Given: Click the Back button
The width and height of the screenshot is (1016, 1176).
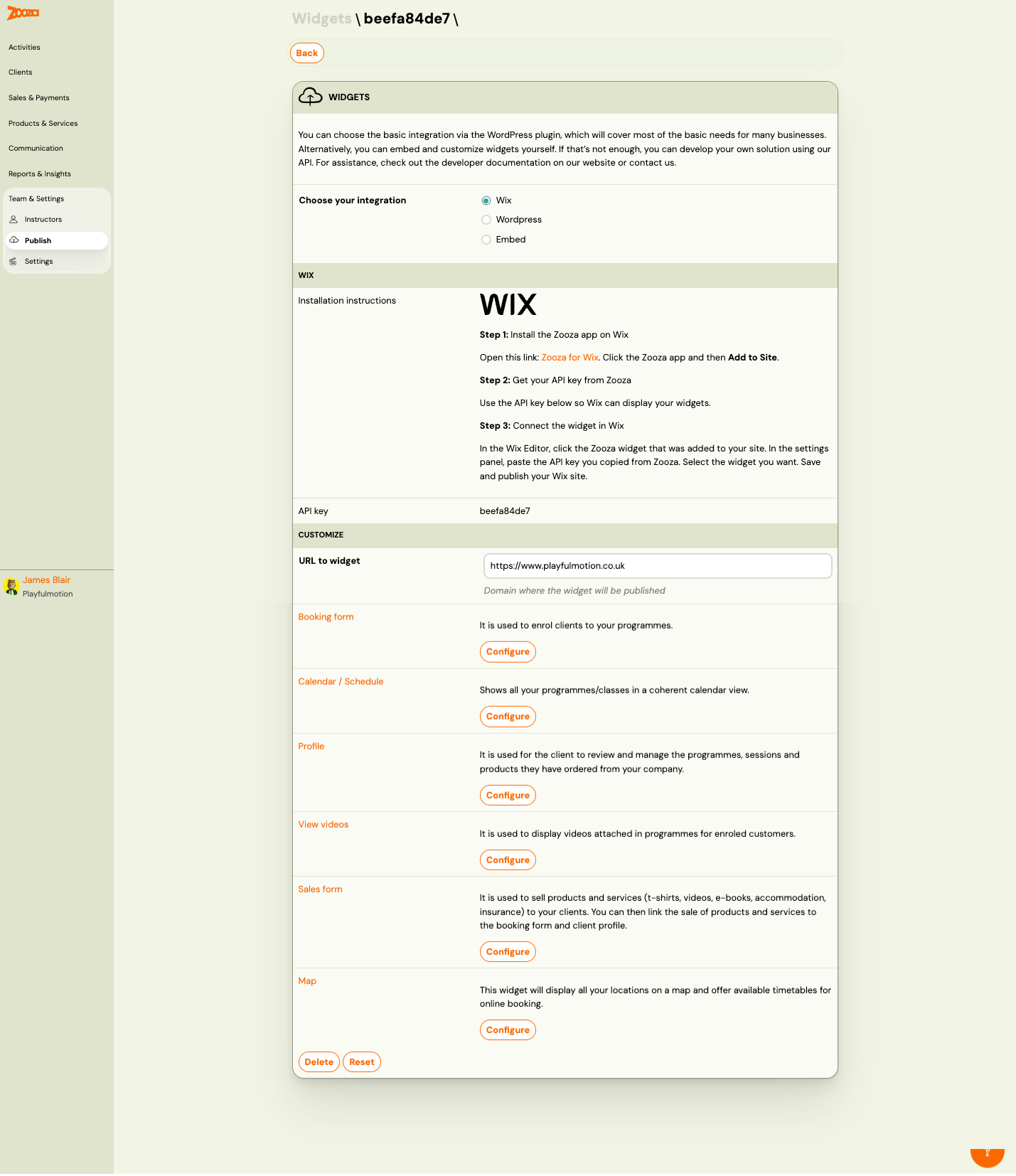Looking at the screenshot, I should [307, 53].
